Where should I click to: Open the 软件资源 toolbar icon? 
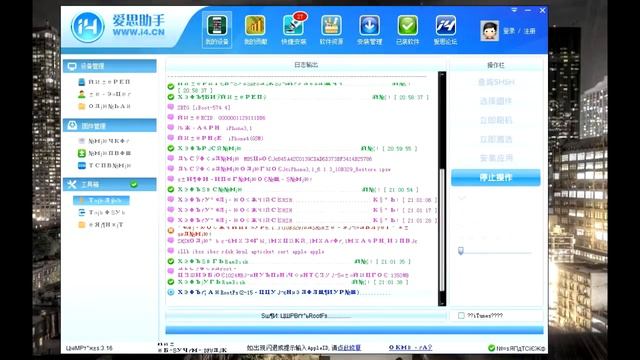click(x=331, y=30)
